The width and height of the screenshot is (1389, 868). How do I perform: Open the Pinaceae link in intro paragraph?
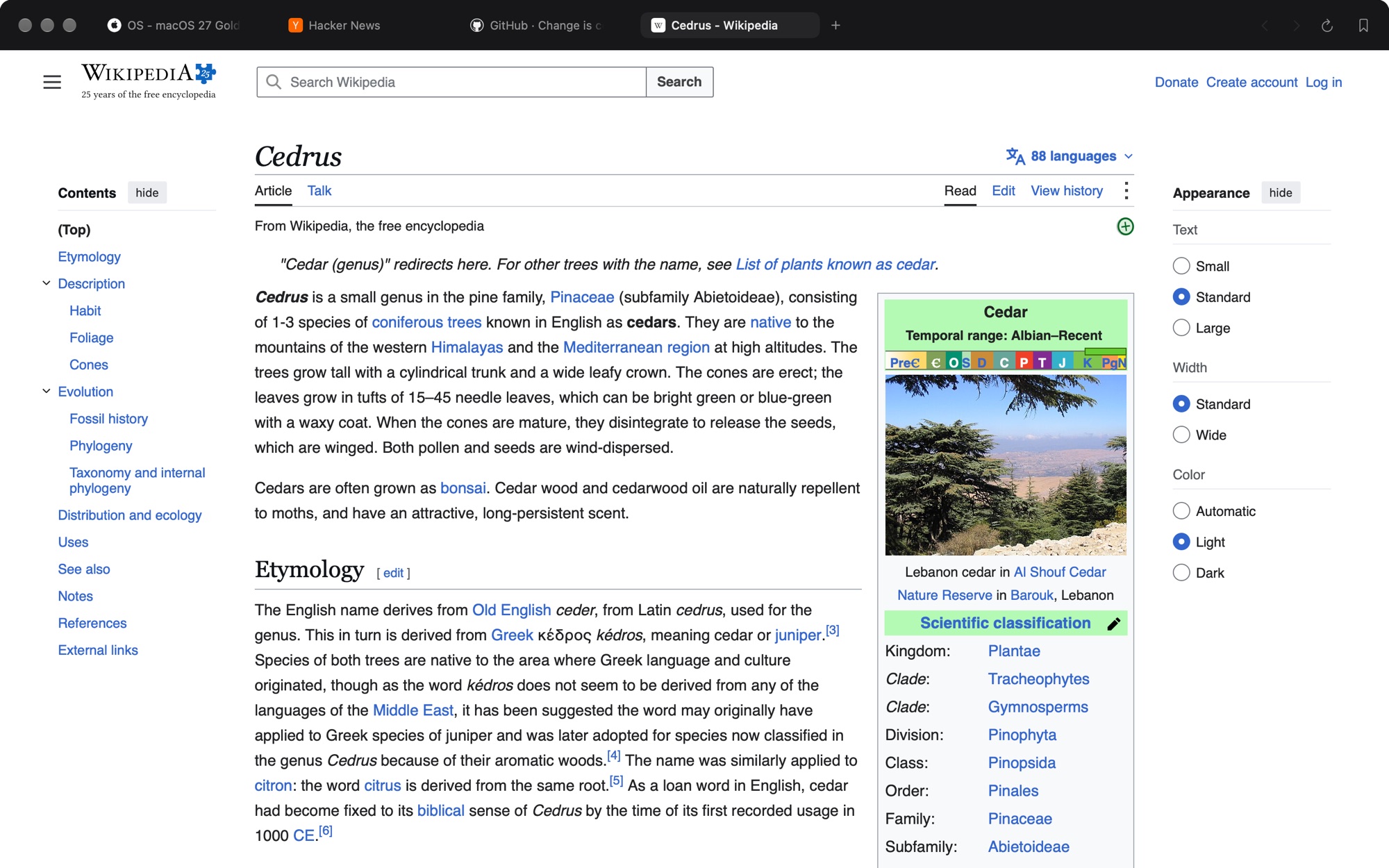[x=582, y=297]
